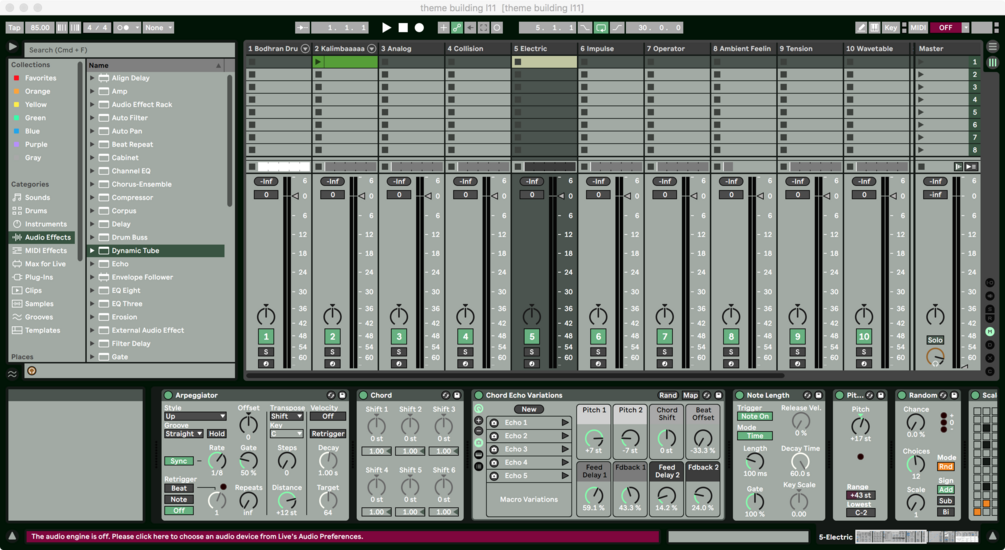Click the Map button in Chord Echo Variations
Screen dimensions: 1005x550
690,396
